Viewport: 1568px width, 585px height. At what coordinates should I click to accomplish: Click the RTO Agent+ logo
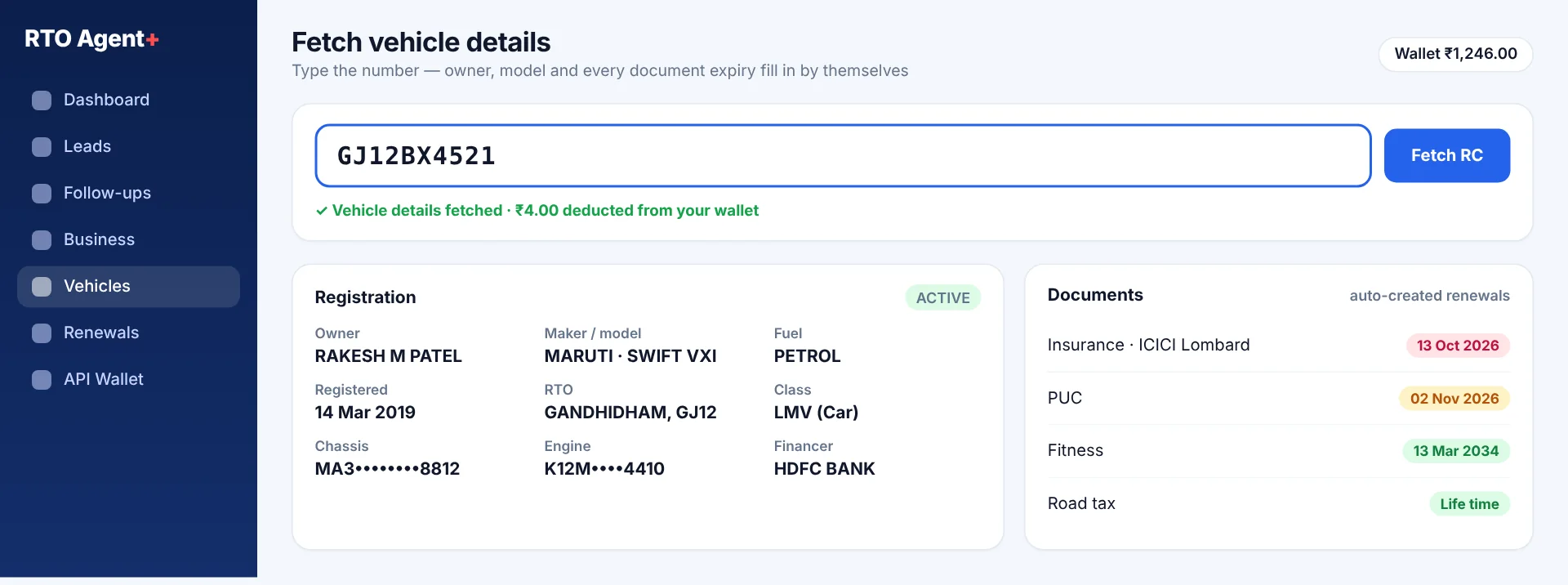[91, 38]
